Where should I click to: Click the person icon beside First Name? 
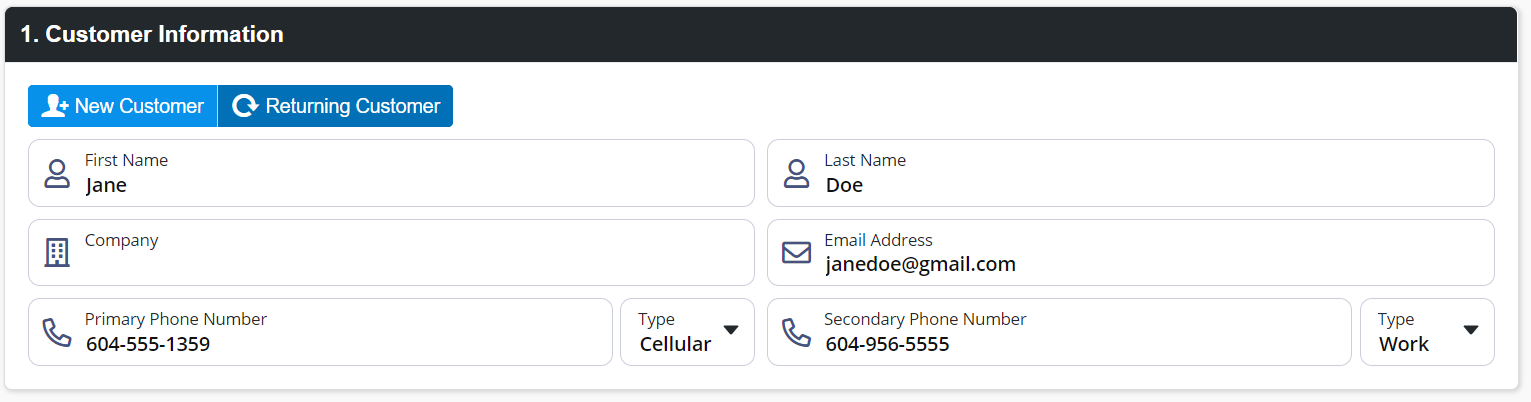click(58, 173)
